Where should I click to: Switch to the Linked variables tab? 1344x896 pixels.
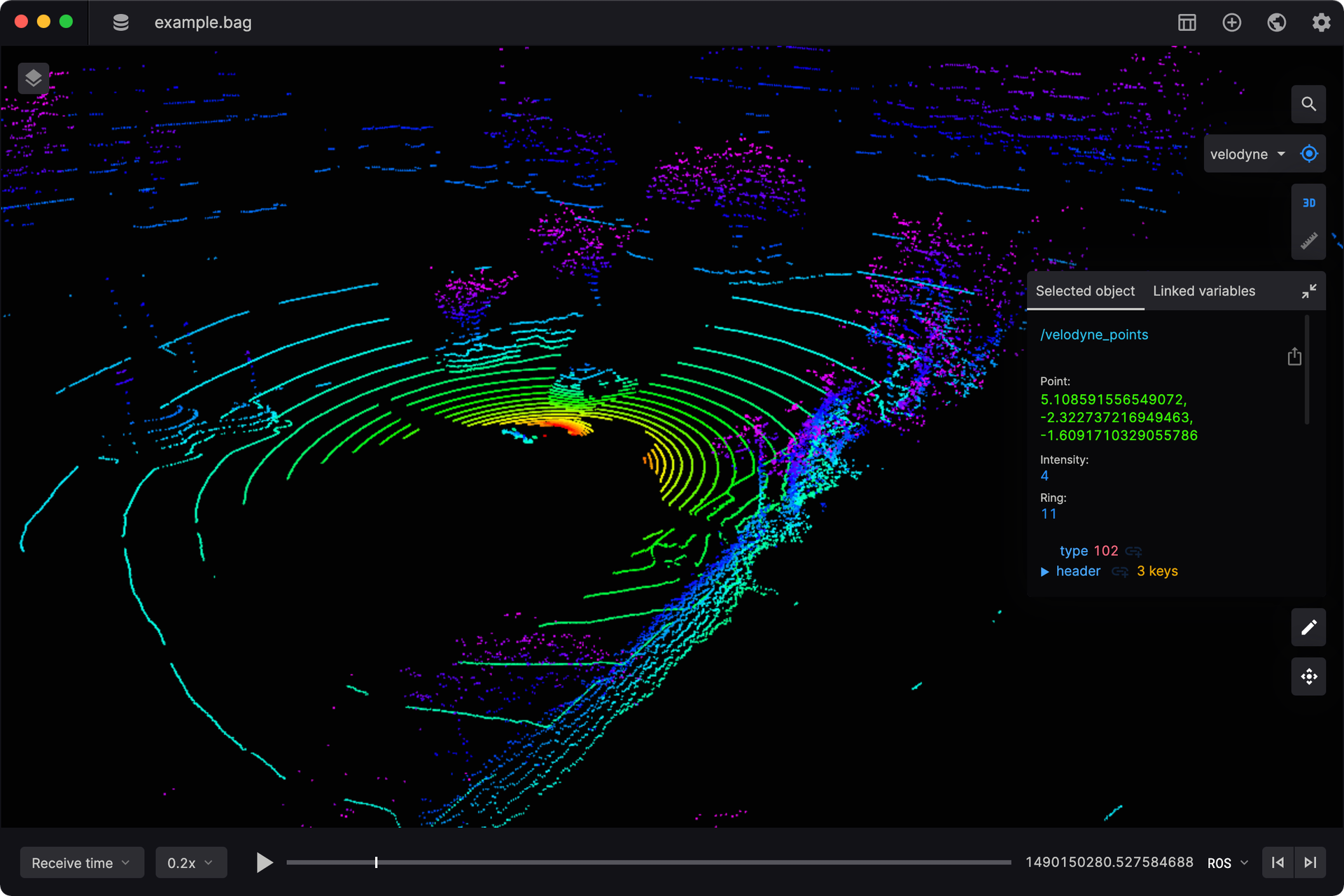pos(1203,291)
